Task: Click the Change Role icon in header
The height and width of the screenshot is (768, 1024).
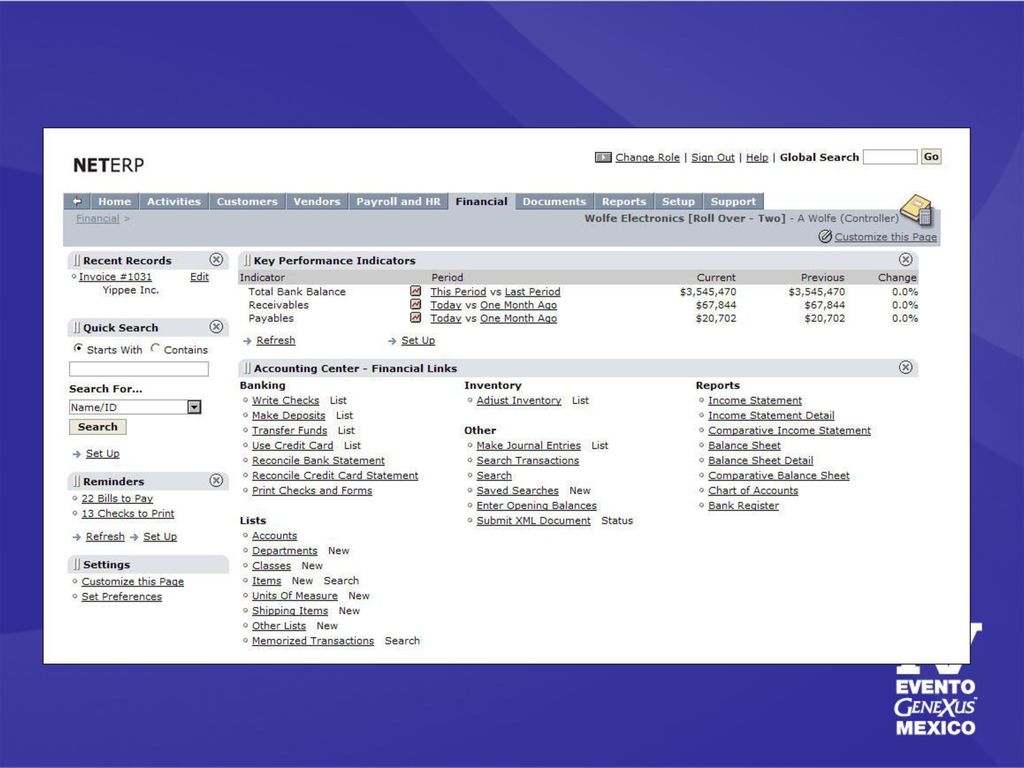Action: click(603, 157)
